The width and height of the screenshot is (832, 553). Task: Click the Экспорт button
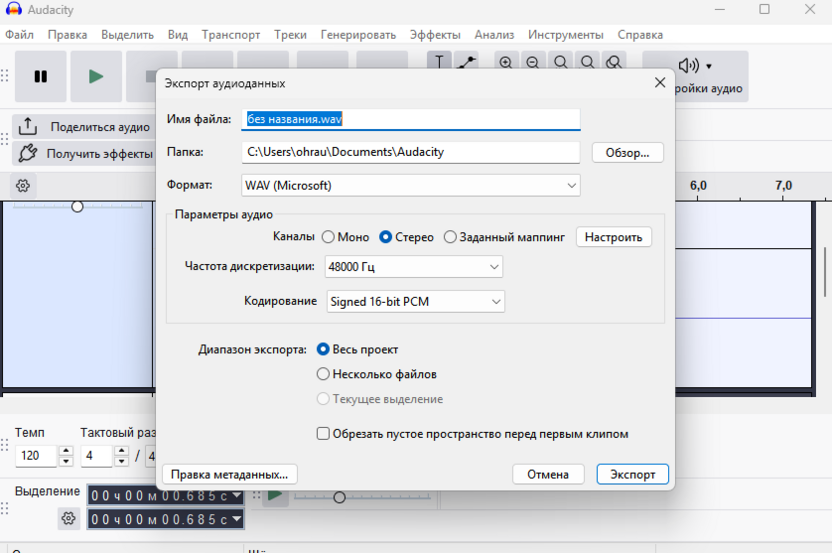(632, 474)
